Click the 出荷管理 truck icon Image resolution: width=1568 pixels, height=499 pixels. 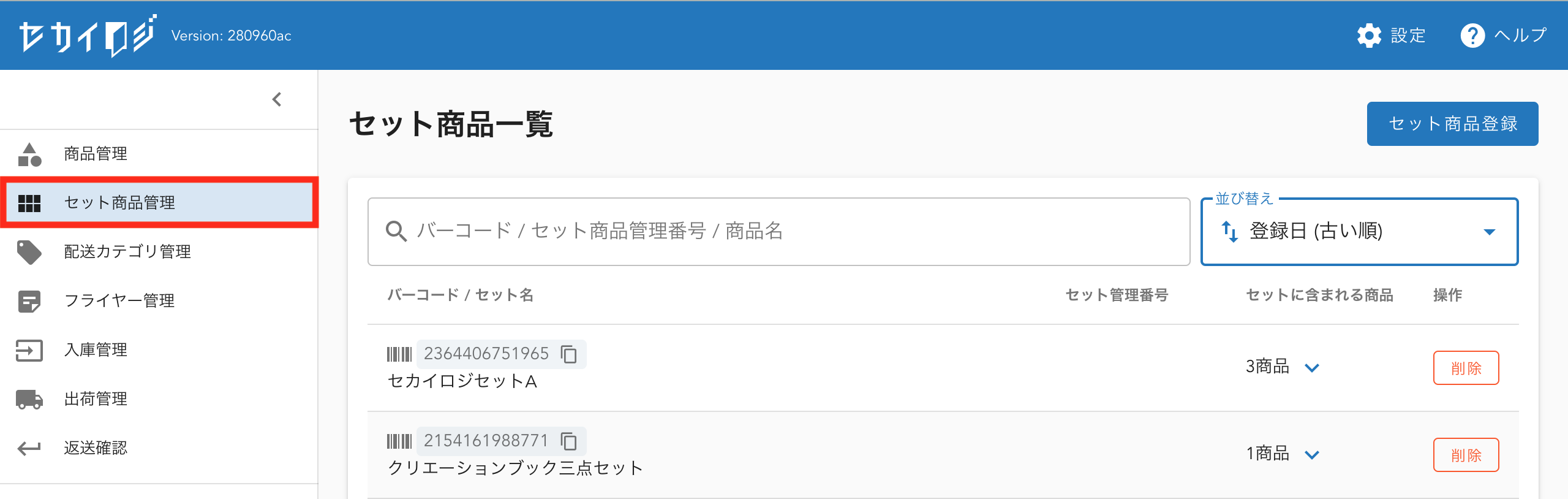point(29,399)
